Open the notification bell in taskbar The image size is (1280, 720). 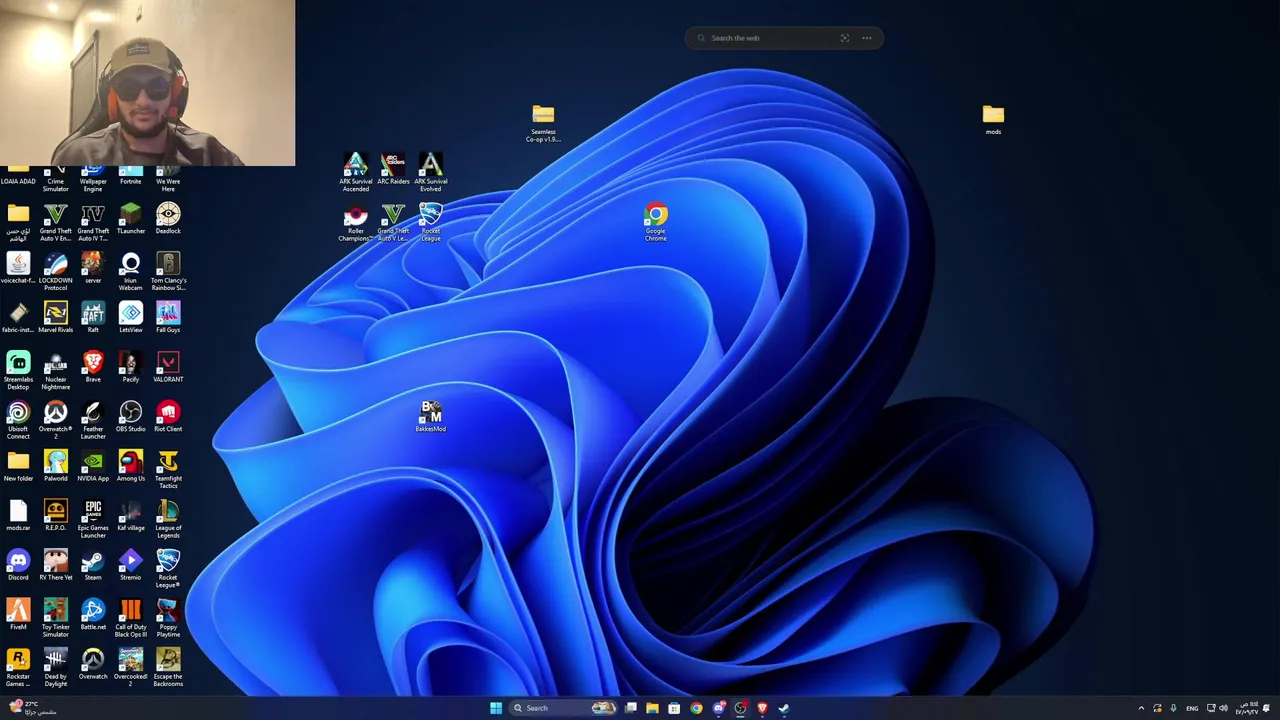click(1266, 708)
